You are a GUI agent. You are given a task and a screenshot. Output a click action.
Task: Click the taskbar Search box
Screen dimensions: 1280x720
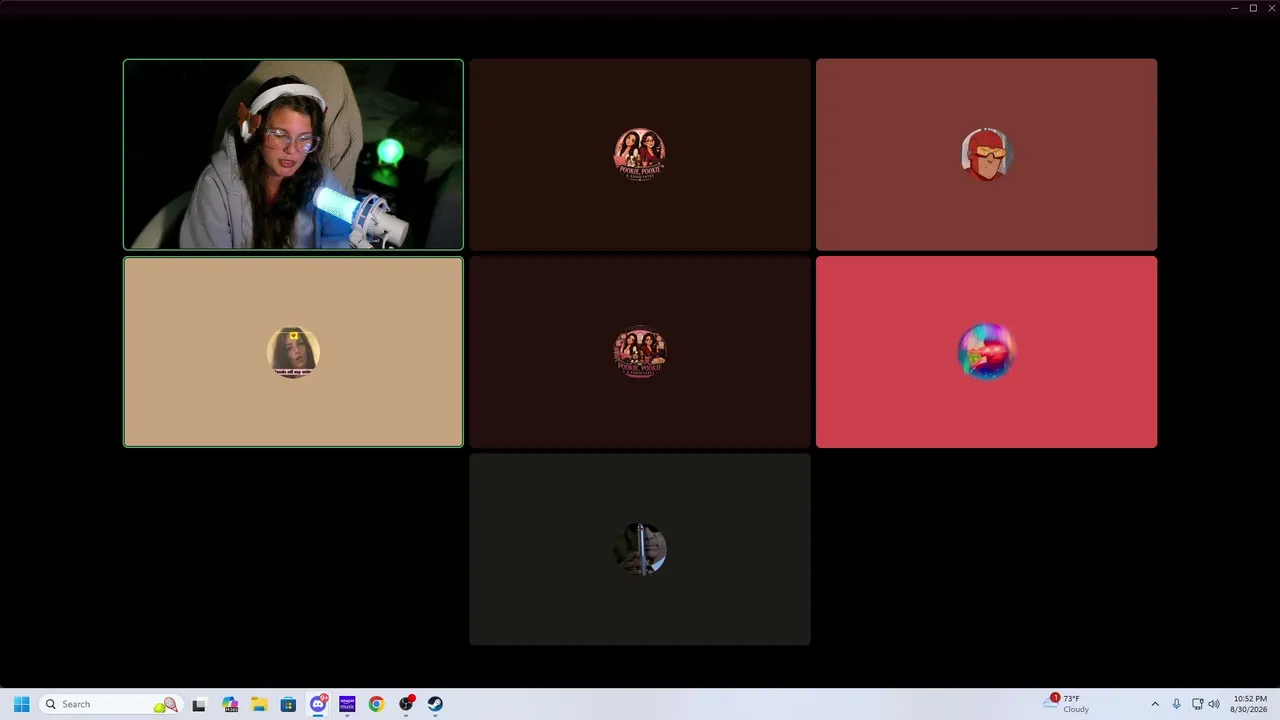(x=110, y=704)
